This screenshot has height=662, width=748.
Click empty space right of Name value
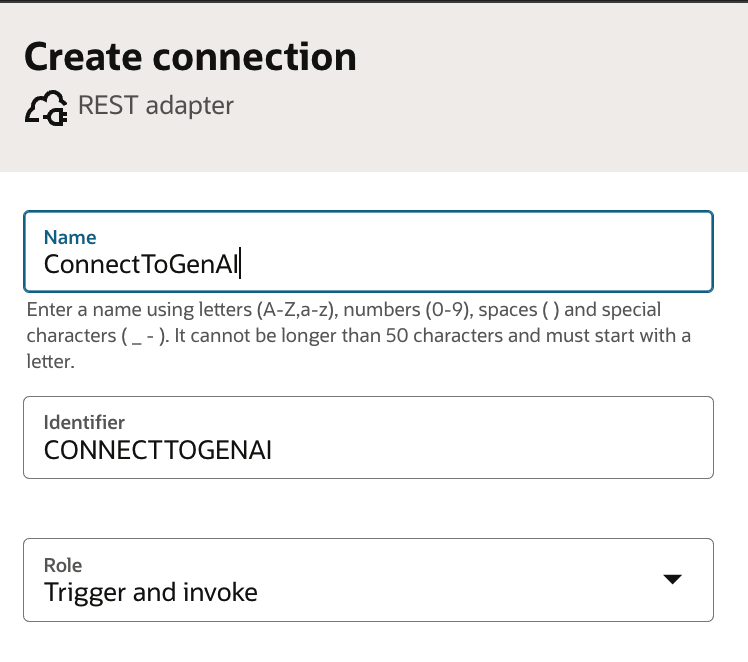480,264
